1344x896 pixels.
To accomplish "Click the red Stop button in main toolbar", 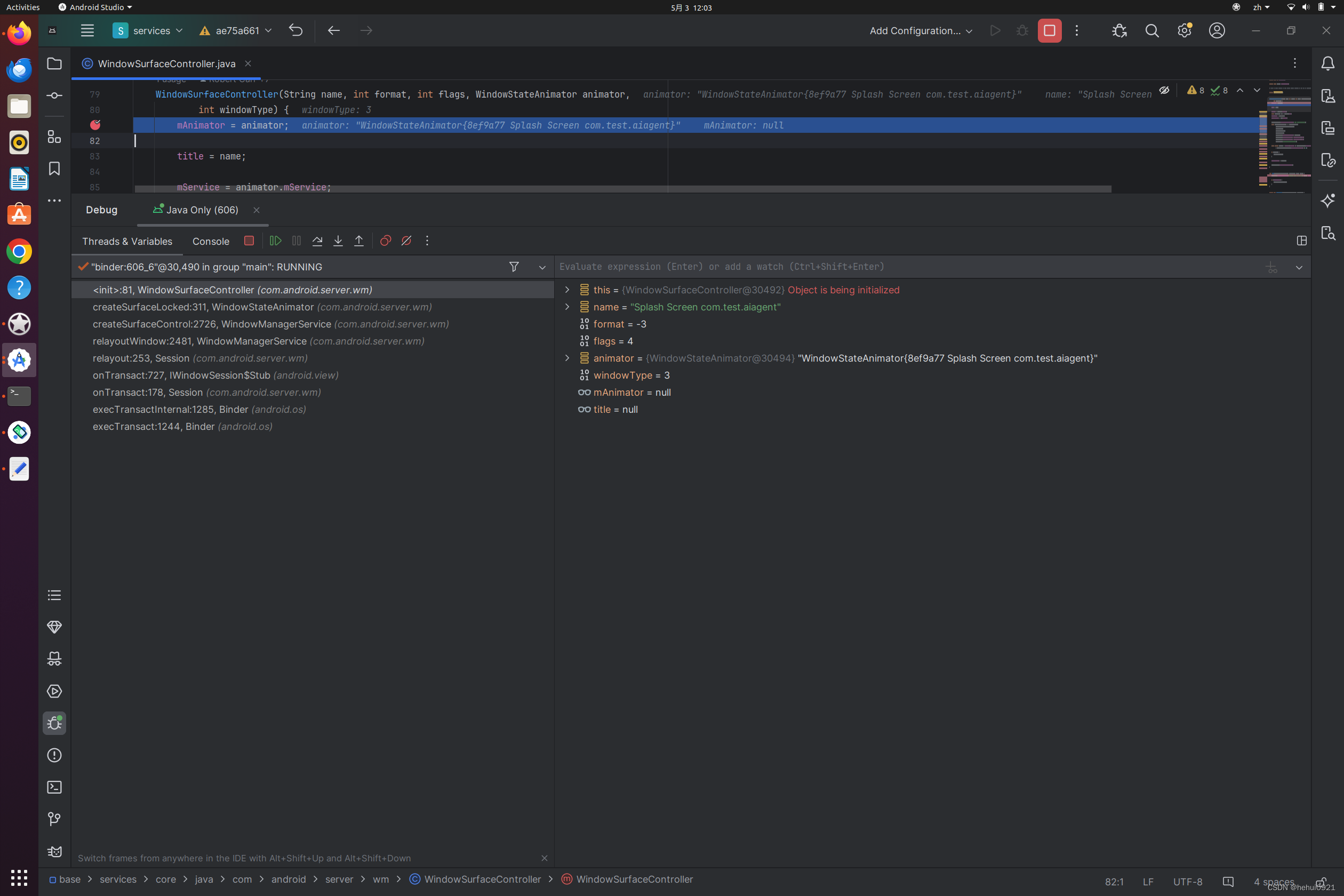I will click(1050, 30).
